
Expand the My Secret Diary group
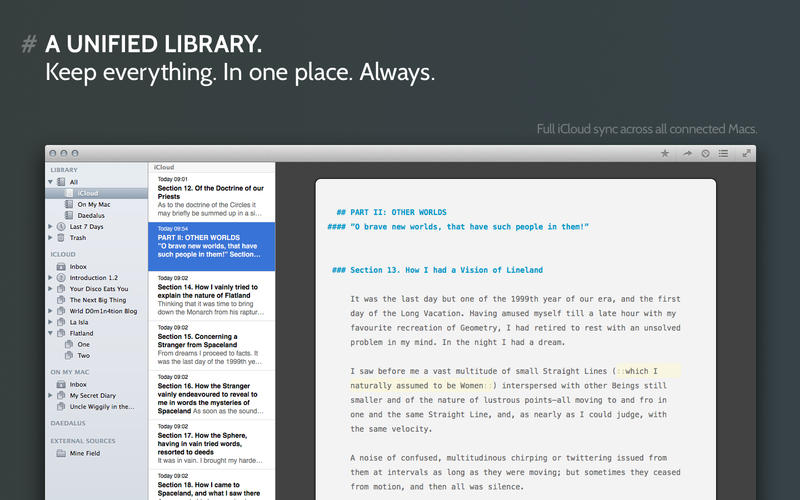coord(51,395)
